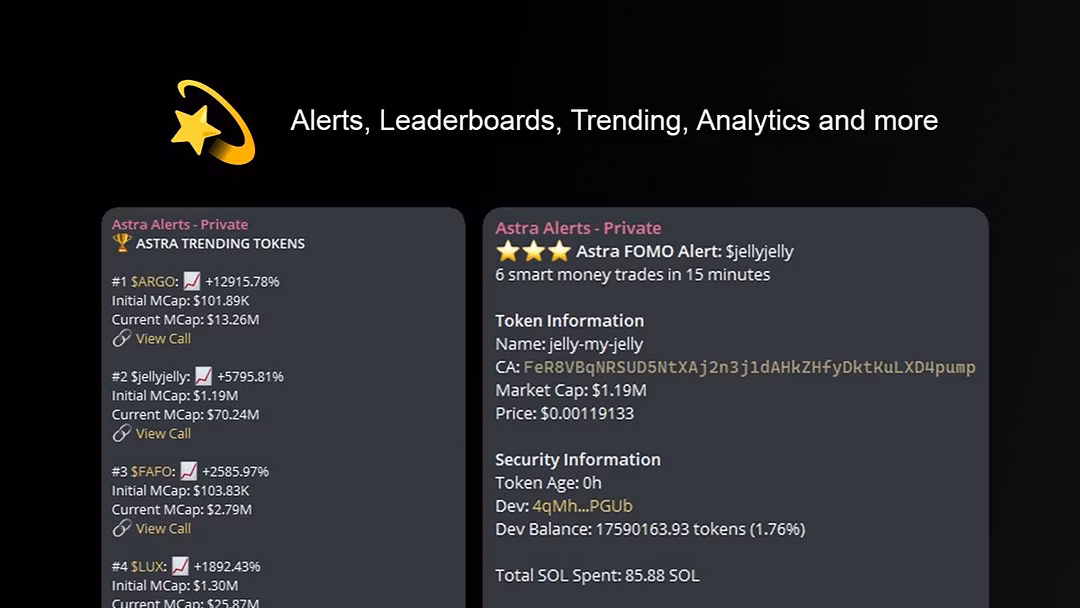Open the Dev wallet link 4qMh...PGUb
Image resolution: width=1080 pixels, height=608 pixels.
click(x=582, y=506)
